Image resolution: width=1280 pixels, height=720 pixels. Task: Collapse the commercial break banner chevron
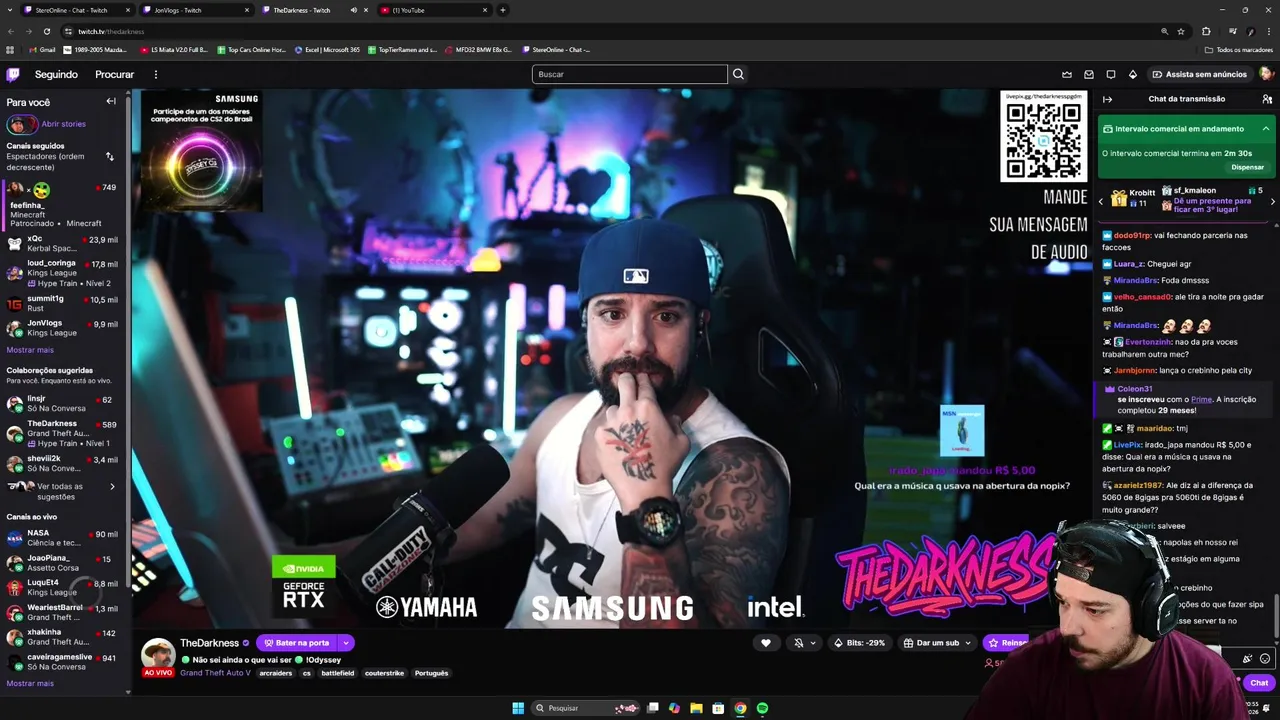(x=1265, y=129)
